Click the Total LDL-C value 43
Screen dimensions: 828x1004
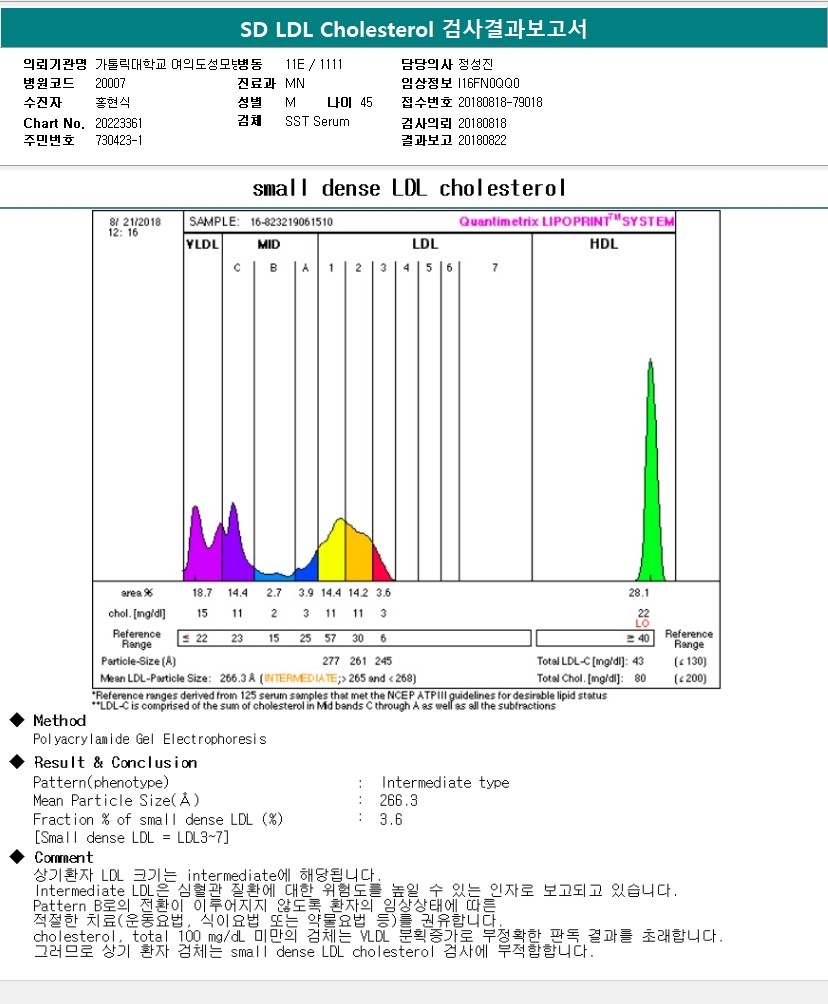click(638, 661)
